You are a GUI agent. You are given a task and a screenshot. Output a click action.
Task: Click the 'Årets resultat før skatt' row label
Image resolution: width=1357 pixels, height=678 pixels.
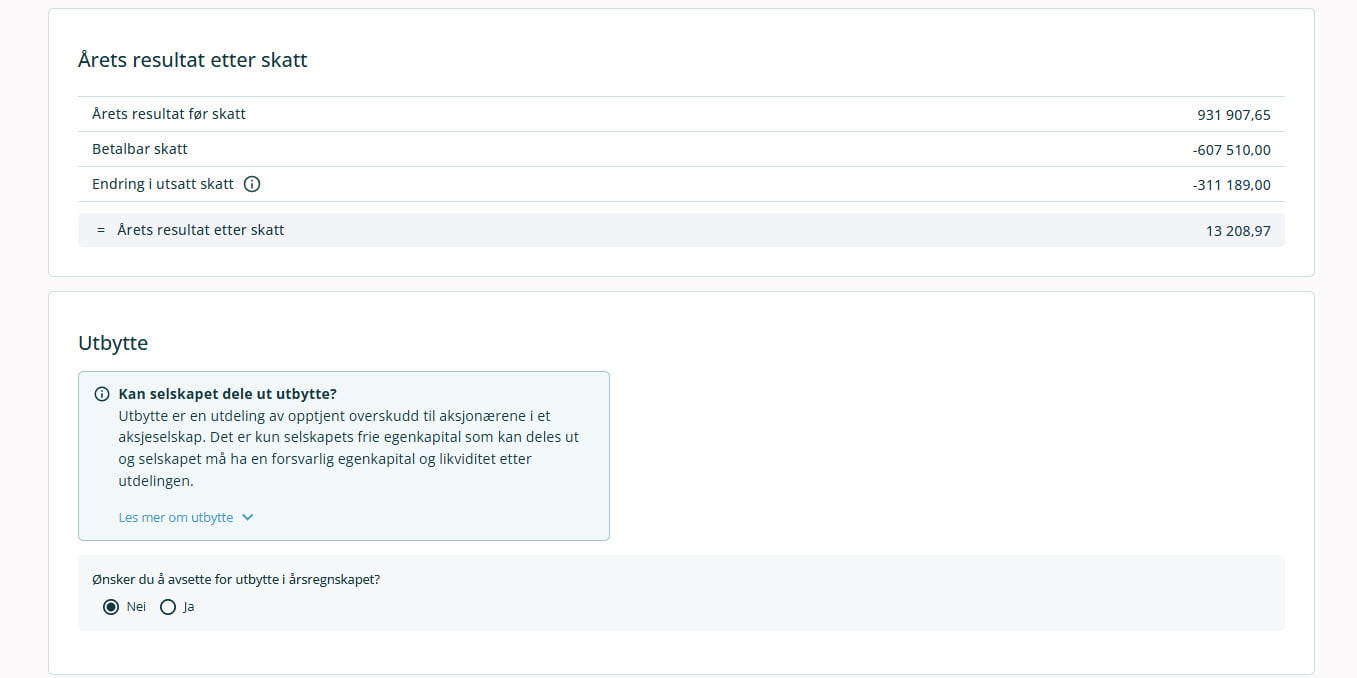tap(169, 114)
